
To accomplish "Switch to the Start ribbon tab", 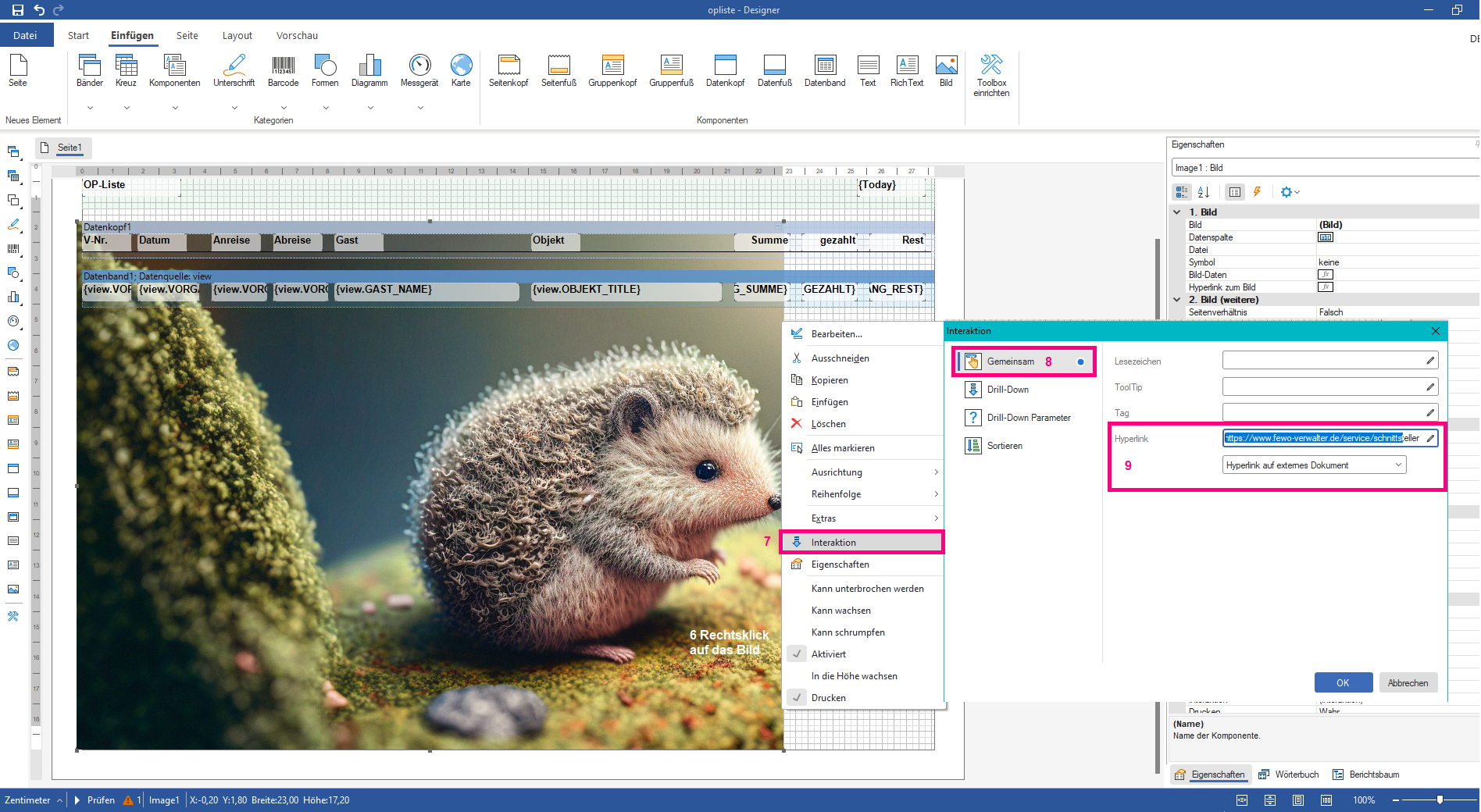I will tap(78, 35).
